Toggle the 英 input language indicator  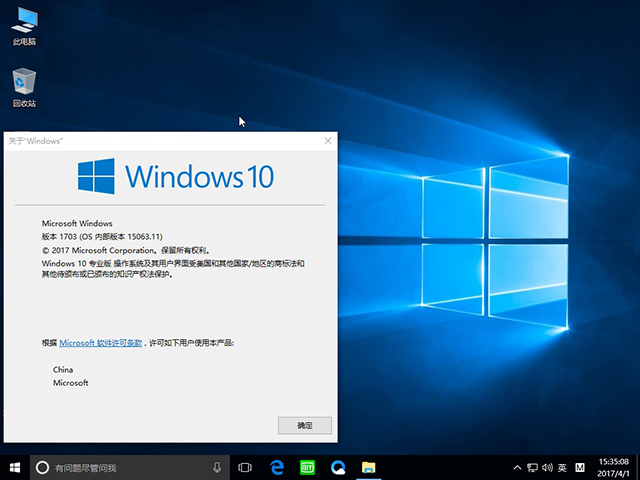tap(562, 467)
